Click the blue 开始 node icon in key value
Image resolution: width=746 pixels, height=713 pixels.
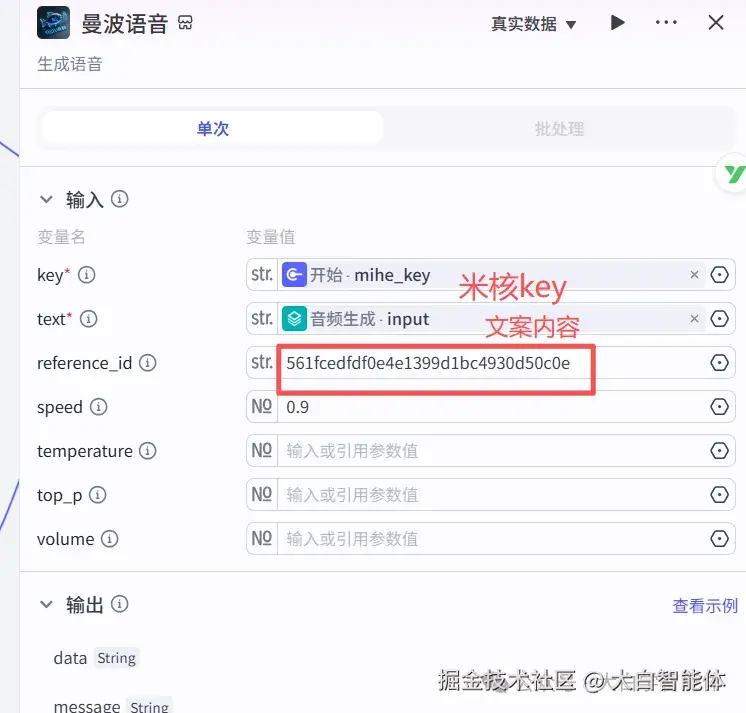[x=294, y=275]
